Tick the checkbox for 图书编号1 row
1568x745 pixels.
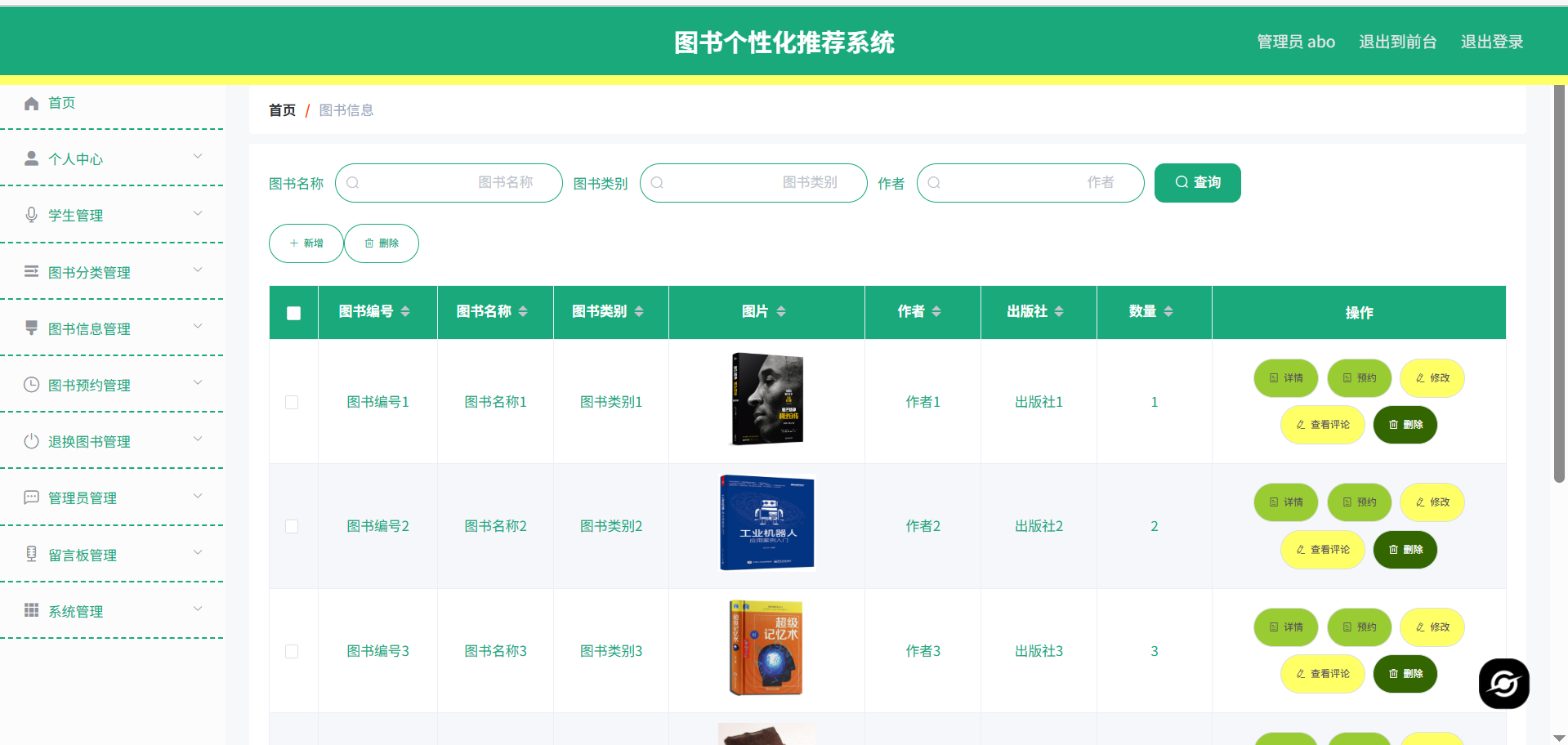click(293, 402)
